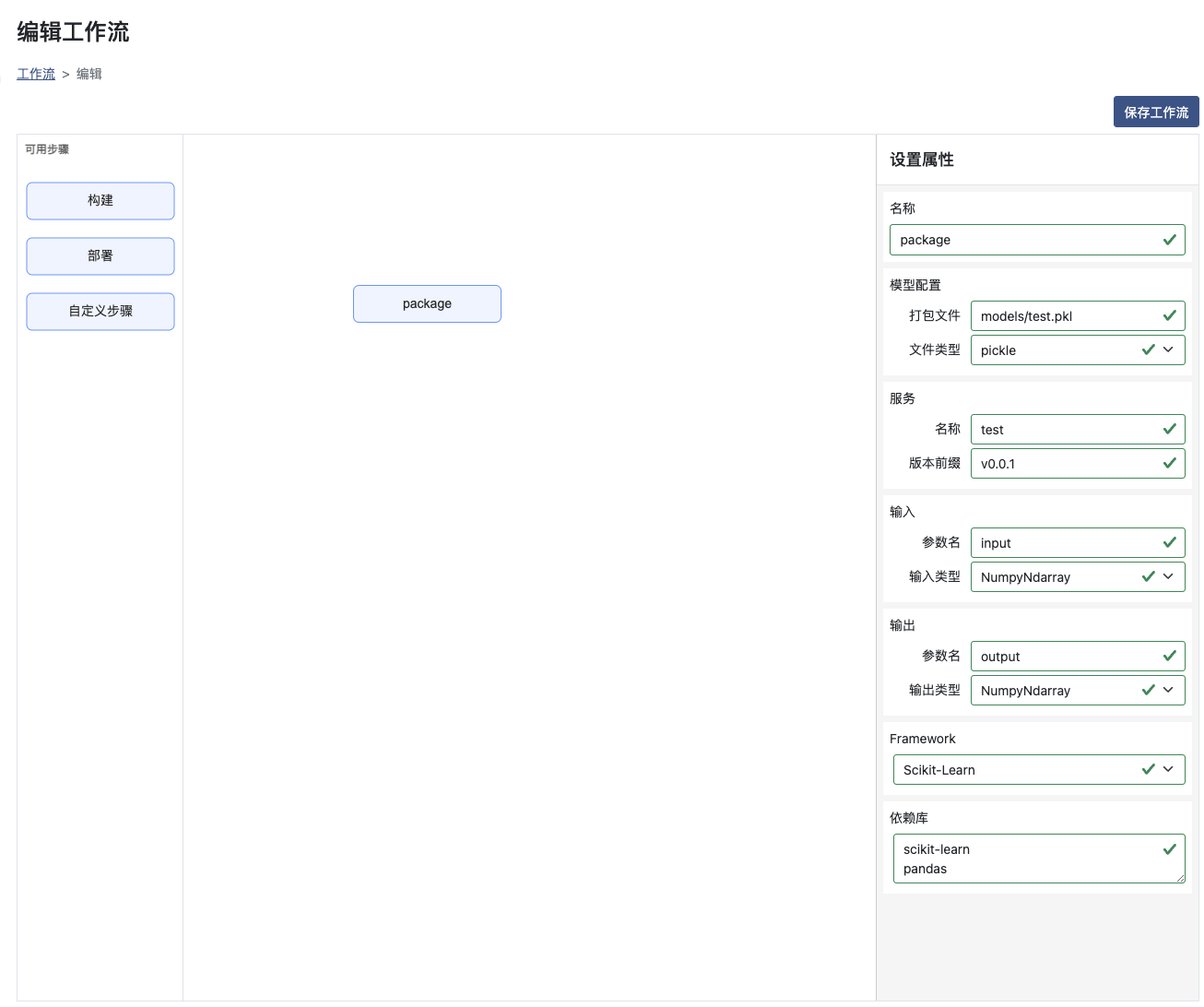Select the 部署 step block

click(100, 256)
